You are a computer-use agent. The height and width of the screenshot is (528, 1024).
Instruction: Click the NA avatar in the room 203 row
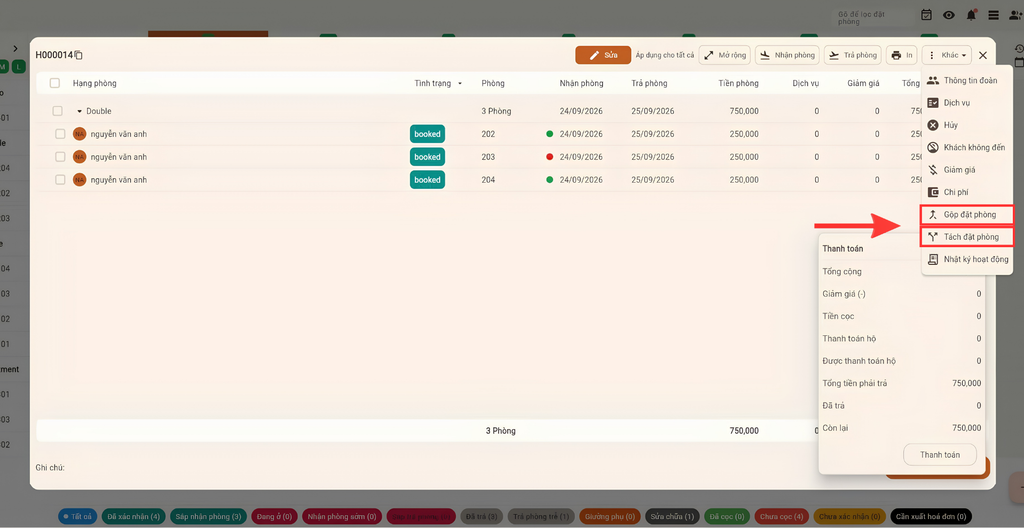pyautogui.click(x=80, y=157)
